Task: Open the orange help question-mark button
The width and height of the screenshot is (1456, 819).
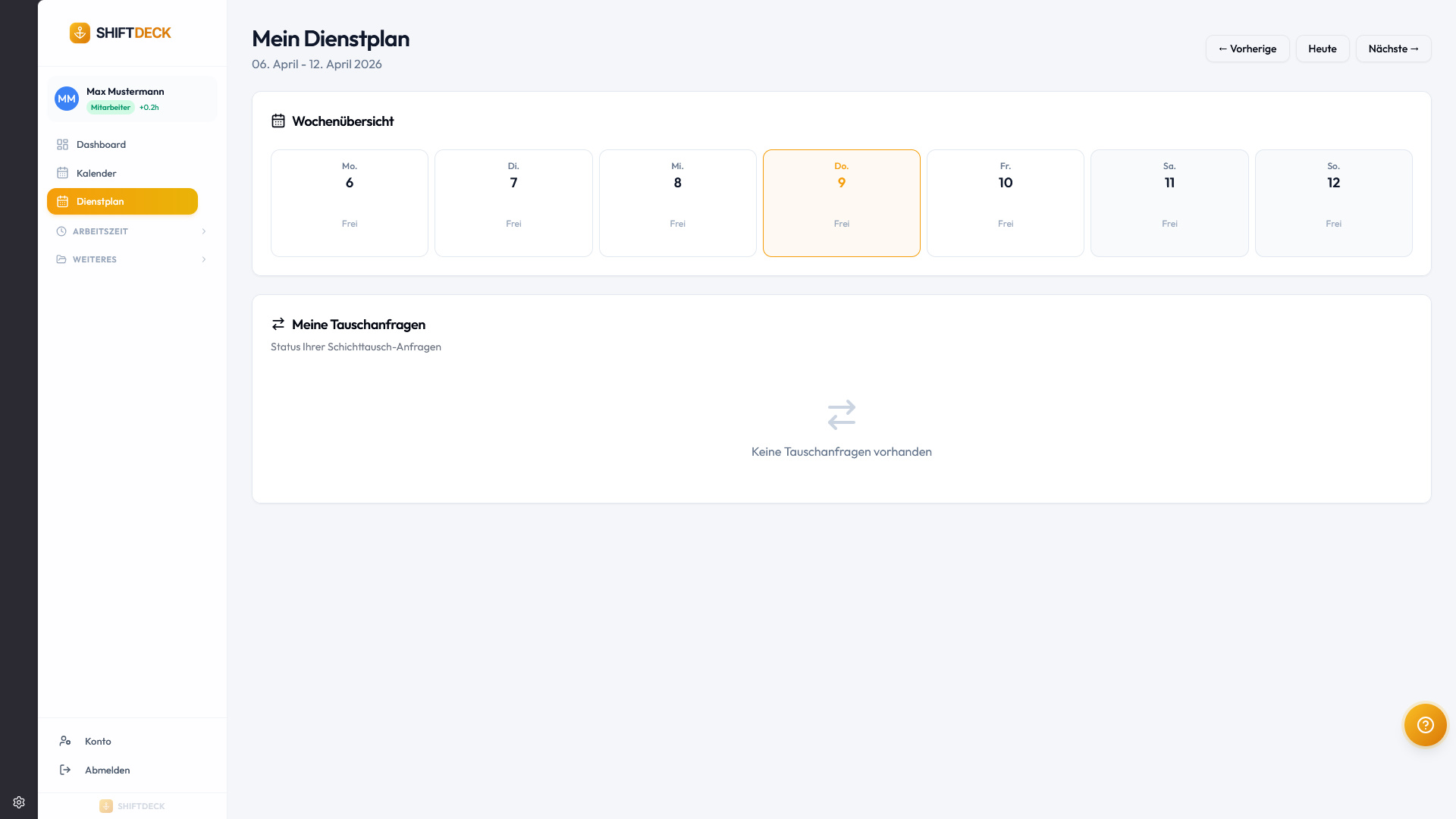Action: [1425, 725]
